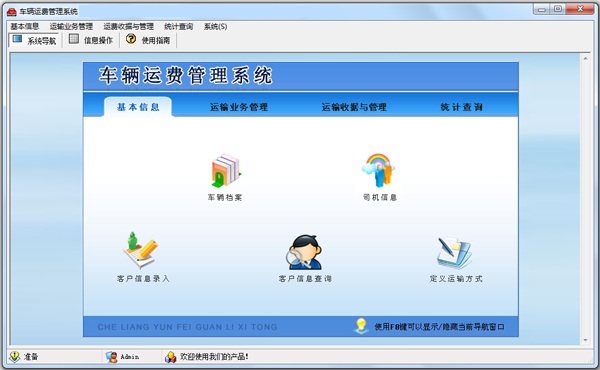Click the 定义运输方式 label text
Image resolution: width=600 pixels, height=370 pixels.
(x=456, y=279)
